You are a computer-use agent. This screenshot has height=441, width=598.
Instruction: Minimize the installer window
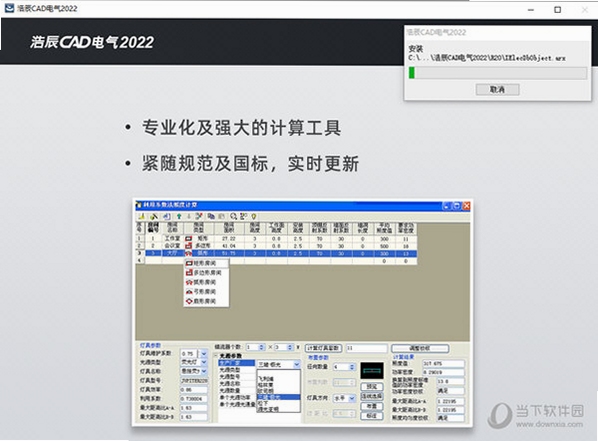(x=530, y=10)
